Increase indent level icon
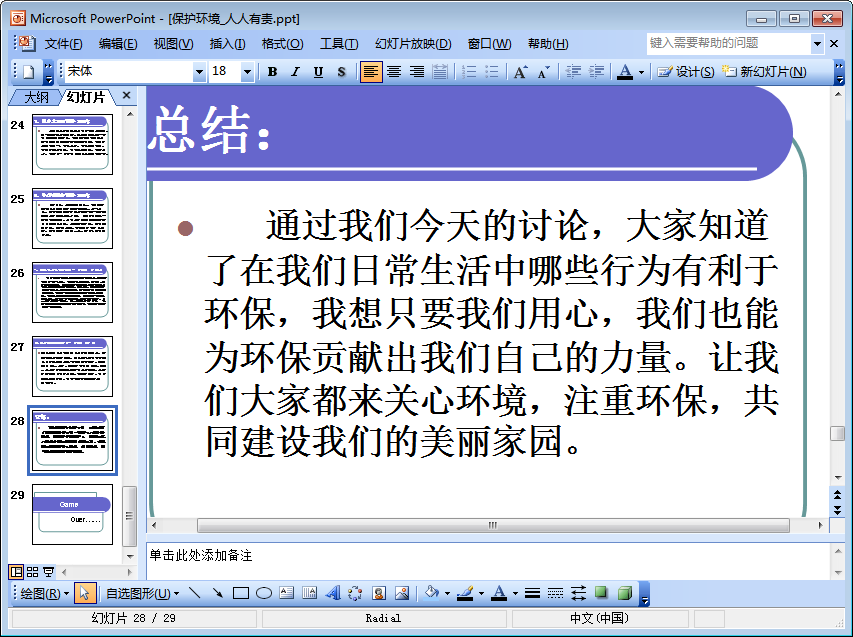 [596, 72]
